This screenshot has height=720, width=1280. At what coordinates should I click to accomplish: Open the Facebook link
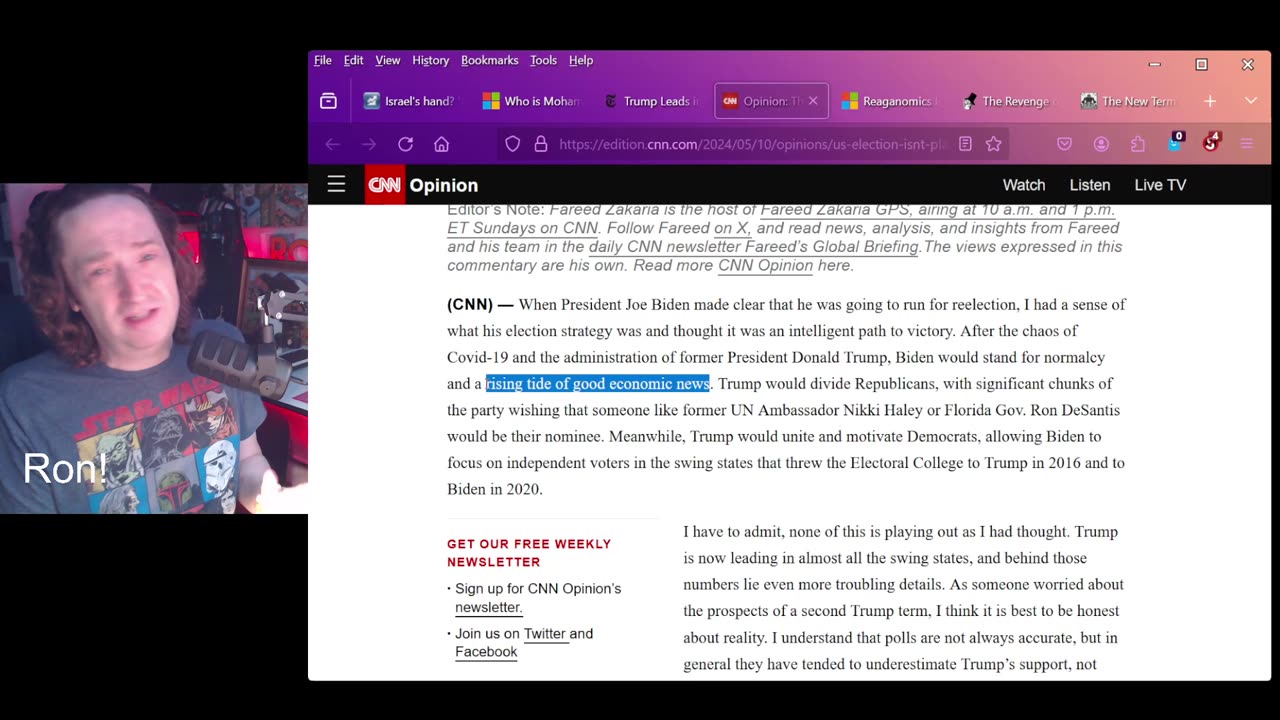(486, 652)
